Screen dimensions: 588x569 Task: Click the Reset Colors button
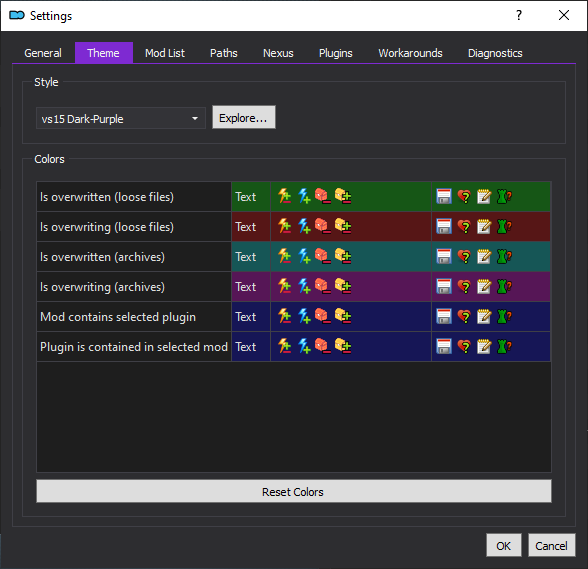tap(294, 491)
